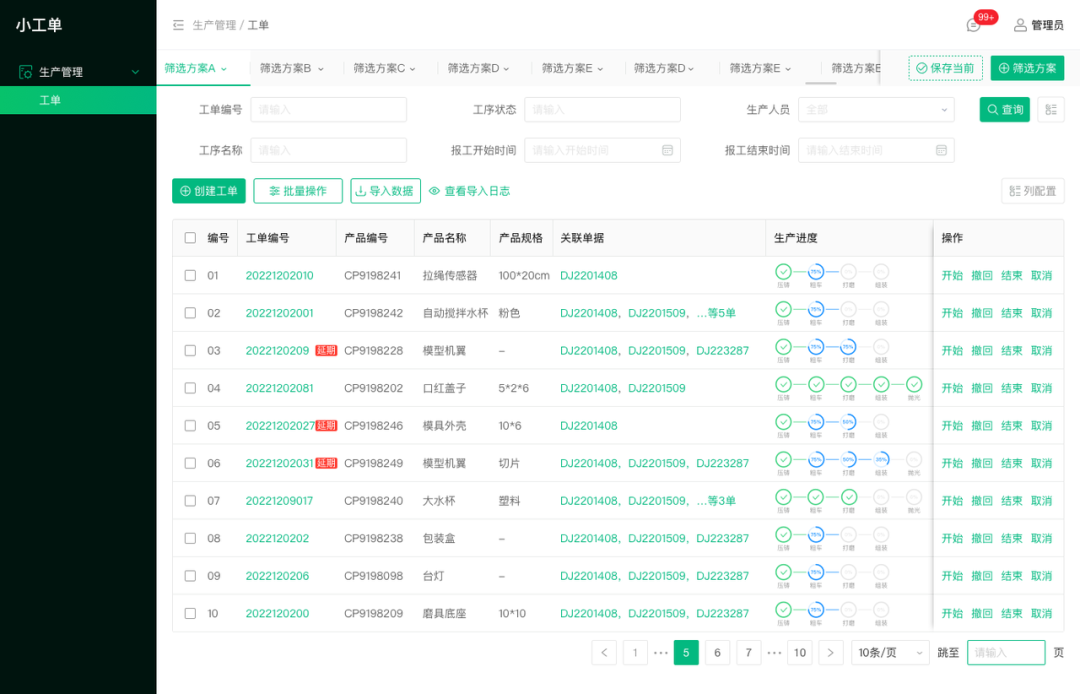The height and width of the screenshot is (694, 1080).
Task: Click the 35% progress circle in row 06
Action: [881, 459]
